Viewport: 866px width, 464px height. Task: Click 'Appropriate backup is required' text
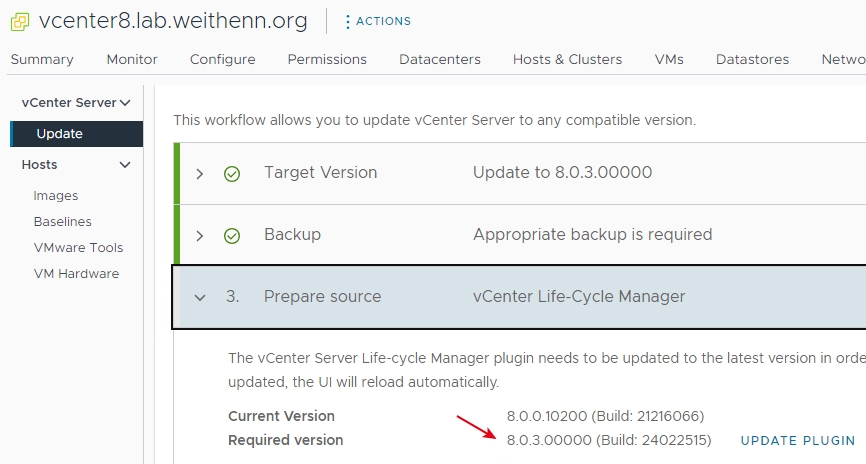[593, 234]
